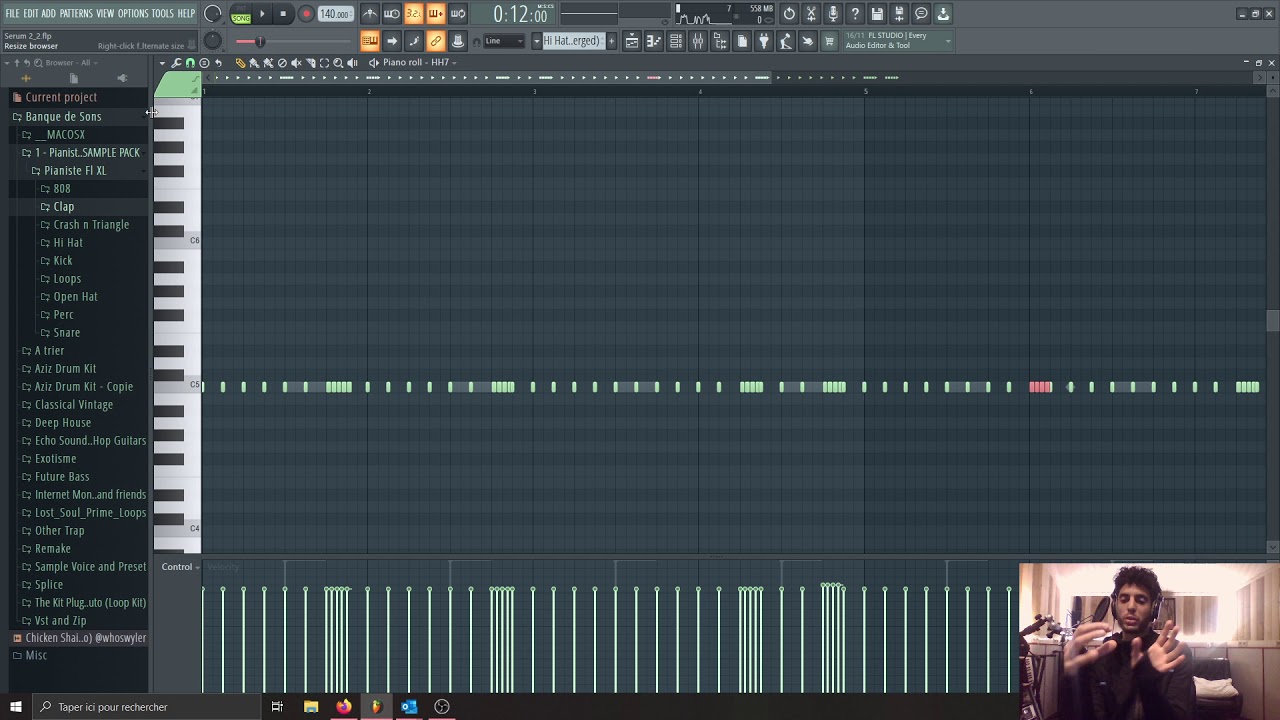Save the project with floppy disk icon

[877, 14]
